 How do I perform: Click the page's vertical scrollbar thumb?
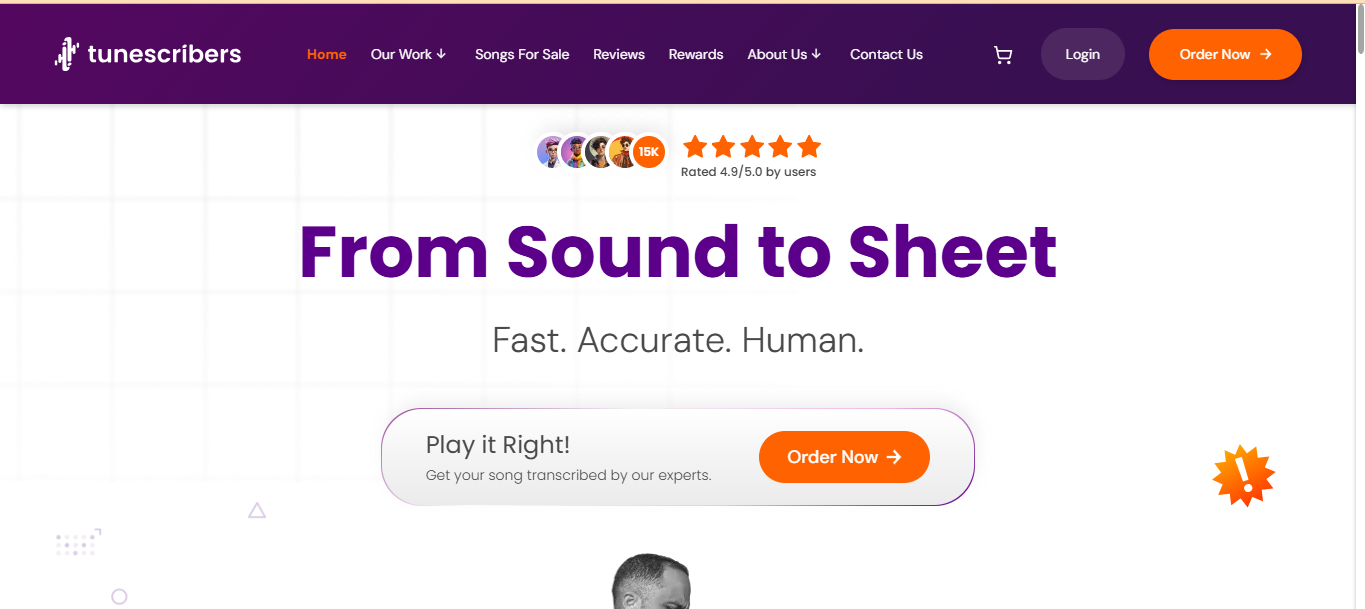point(1359,30)
